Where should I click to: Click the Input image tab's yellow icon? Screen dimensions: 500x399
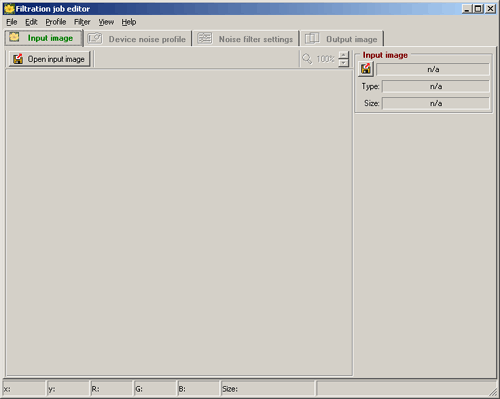[14, 37]
